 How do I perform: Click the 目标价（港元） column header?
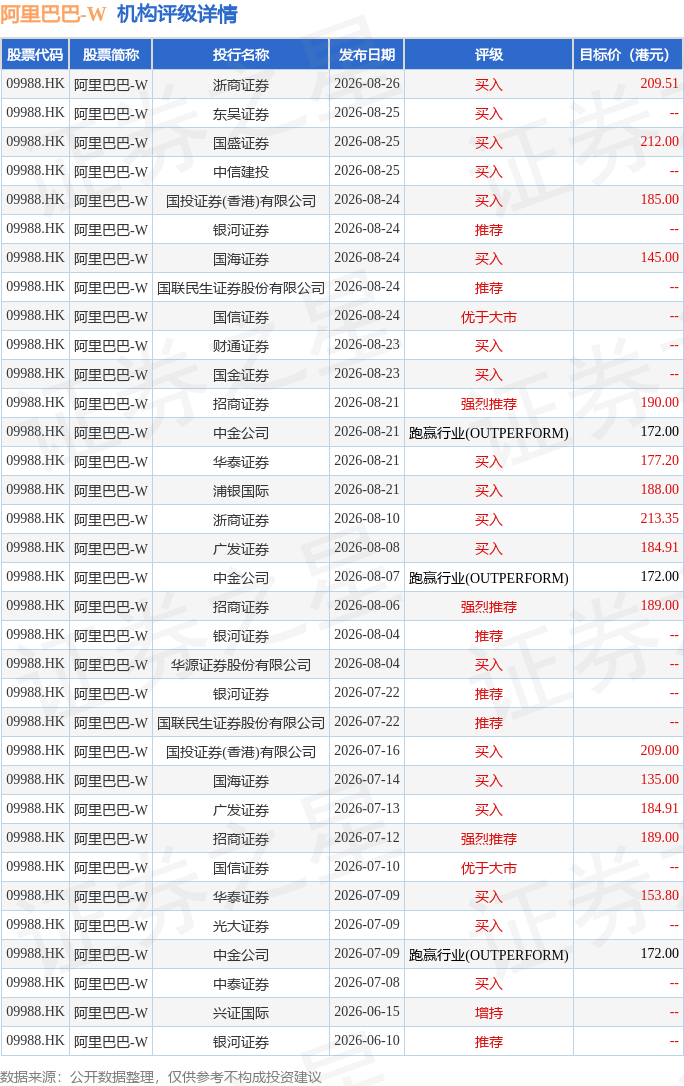point(628,55)
